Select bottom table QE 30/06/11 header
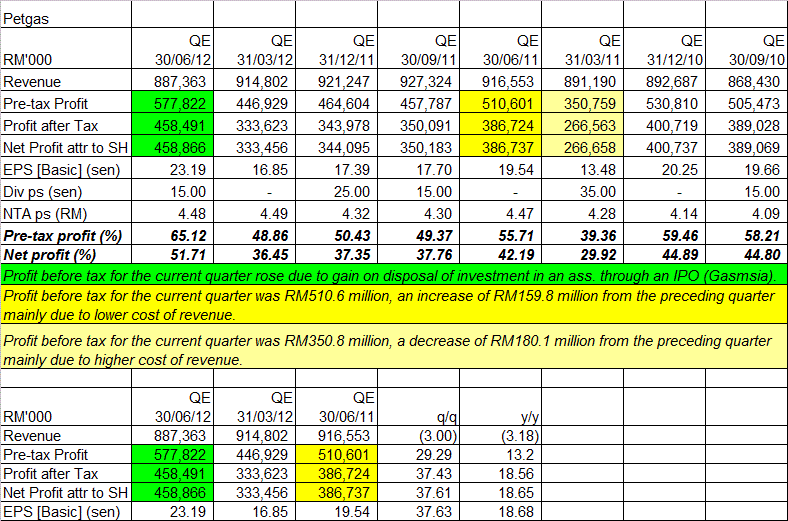The height and width of the screenshot is (521, 788). [336, 407]
